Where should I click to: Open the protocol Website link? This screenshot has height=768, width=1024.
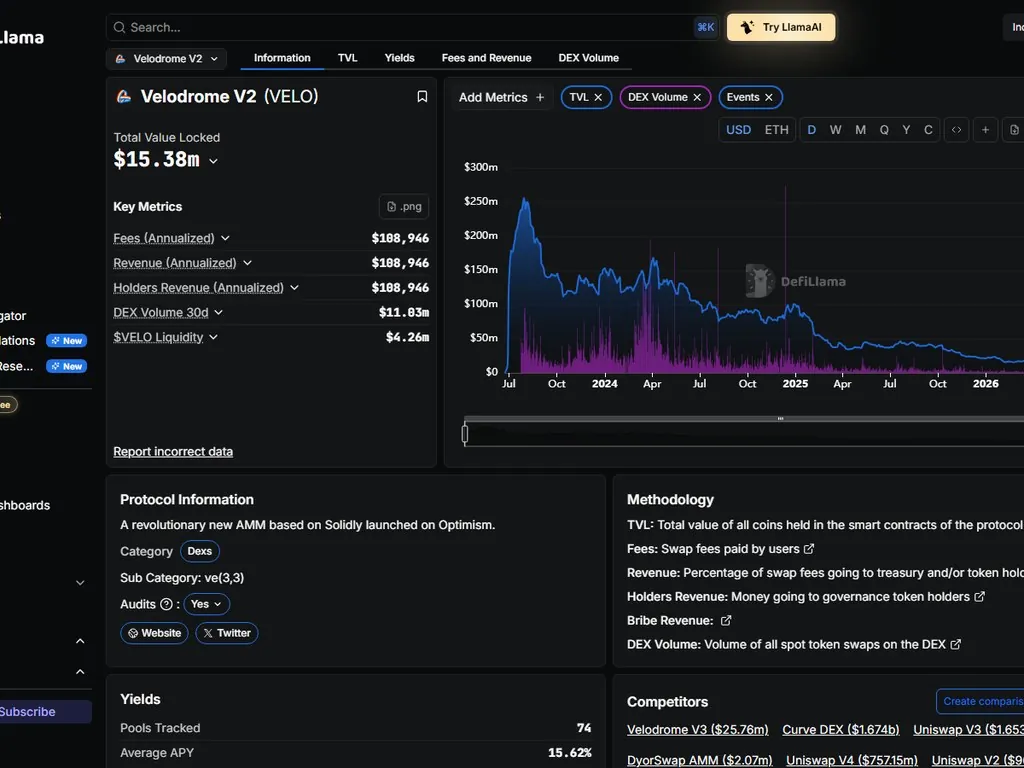pyautogui.click(x=154, y=633)
